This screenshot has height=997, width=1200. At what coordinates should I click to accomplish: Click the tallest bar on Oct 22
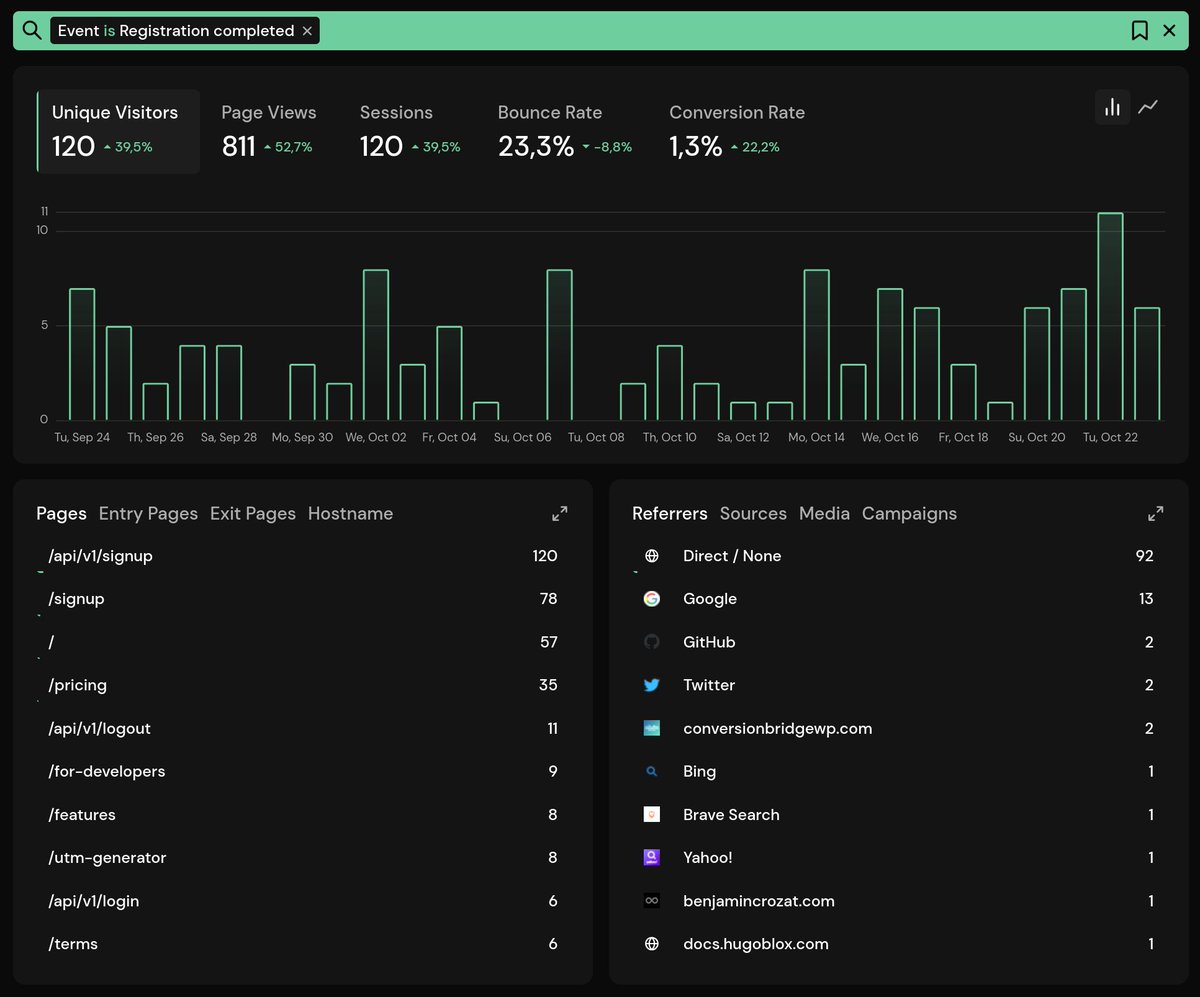1110,310
